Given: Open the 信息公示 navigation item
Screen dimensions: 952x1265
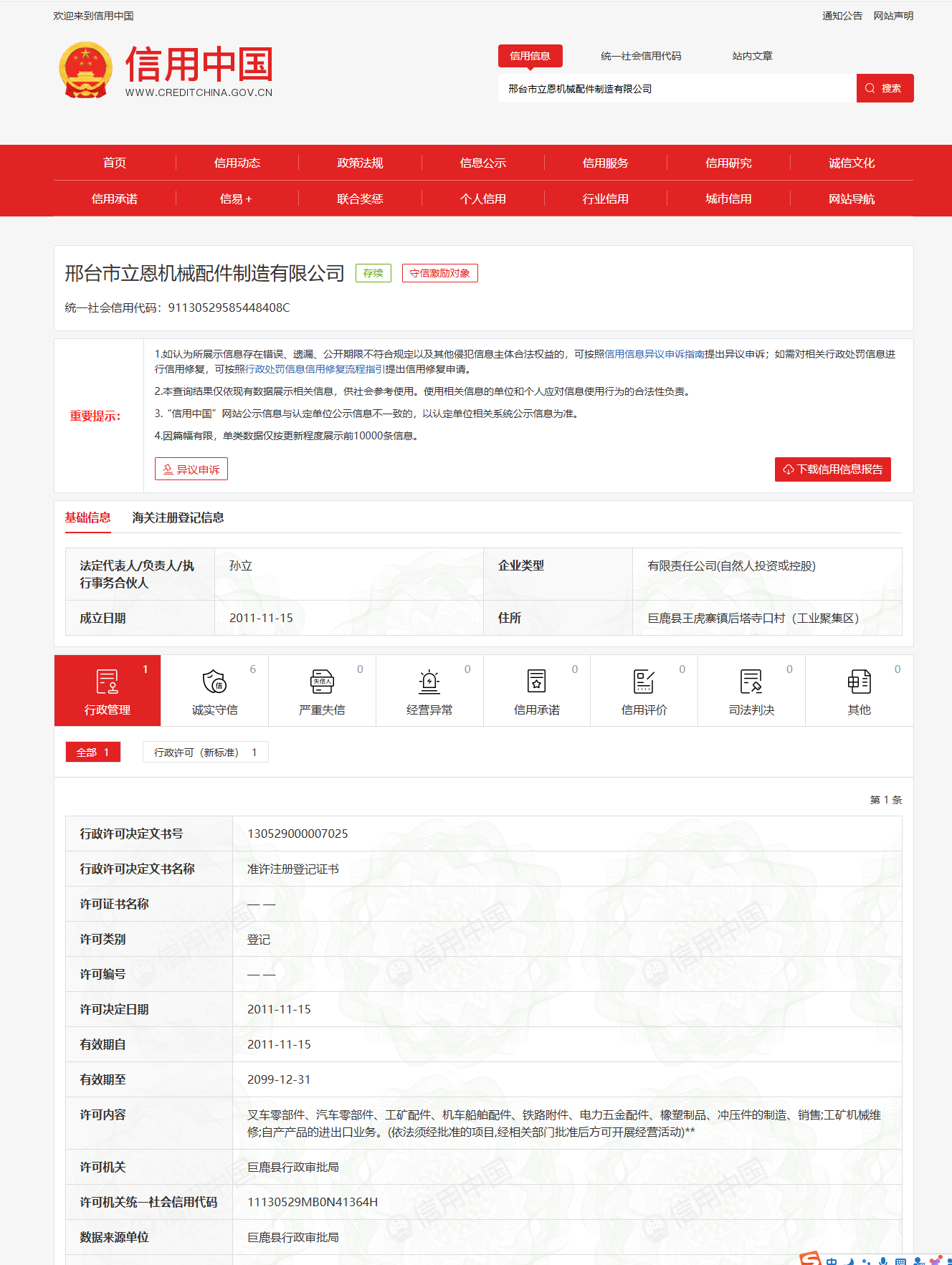Looking at the screenshot, I should click(483, 163).
